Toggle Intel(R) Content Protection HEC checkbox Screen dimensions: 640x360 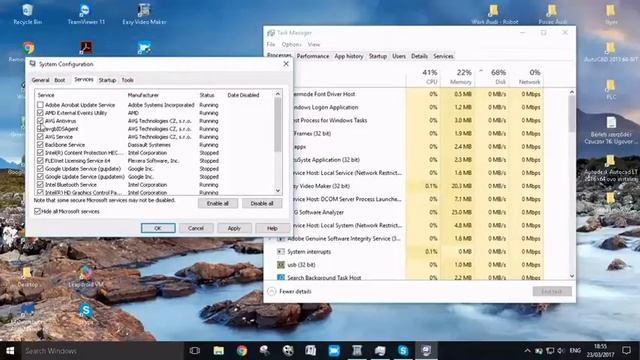pos(40,153)
